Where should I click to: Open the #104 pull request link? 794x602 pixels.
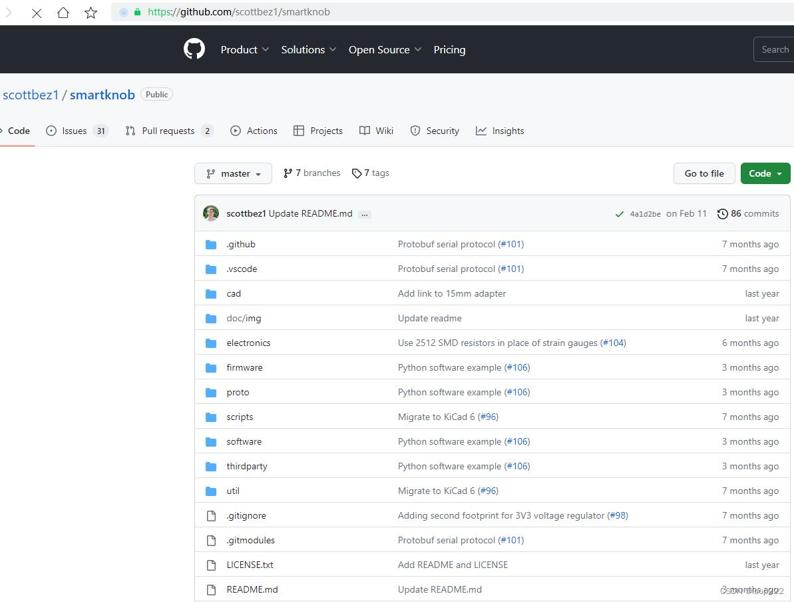[613, 343]
